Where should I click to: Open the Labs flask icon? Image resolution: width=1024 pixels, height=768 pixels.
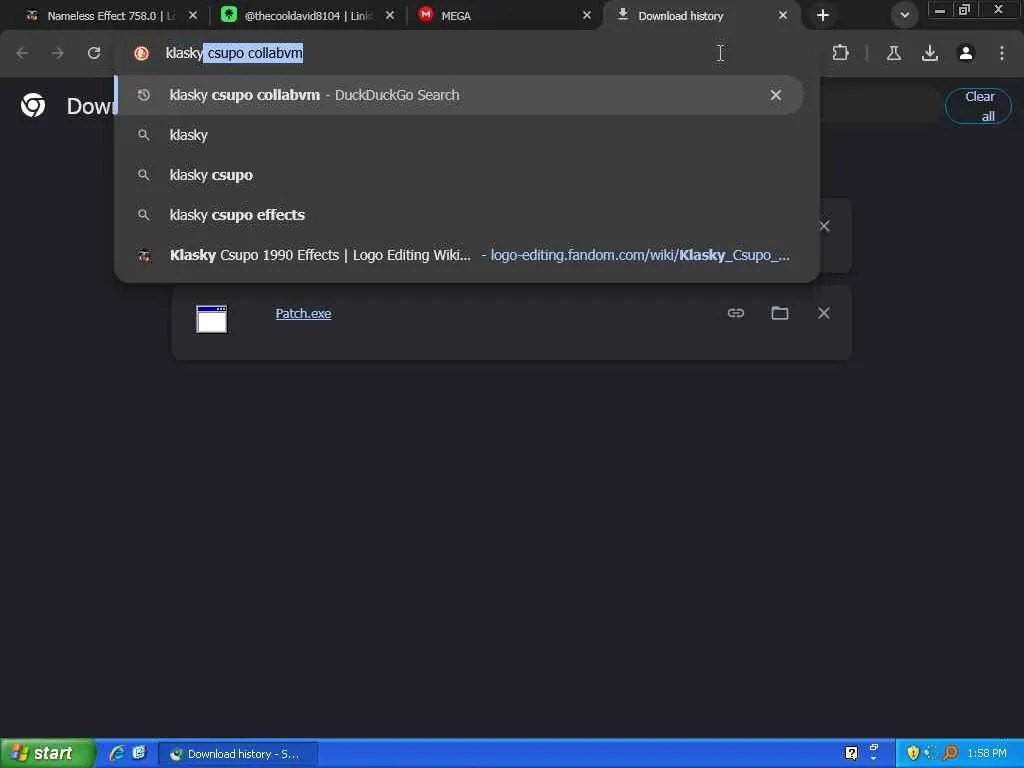[x=894, y=53]
